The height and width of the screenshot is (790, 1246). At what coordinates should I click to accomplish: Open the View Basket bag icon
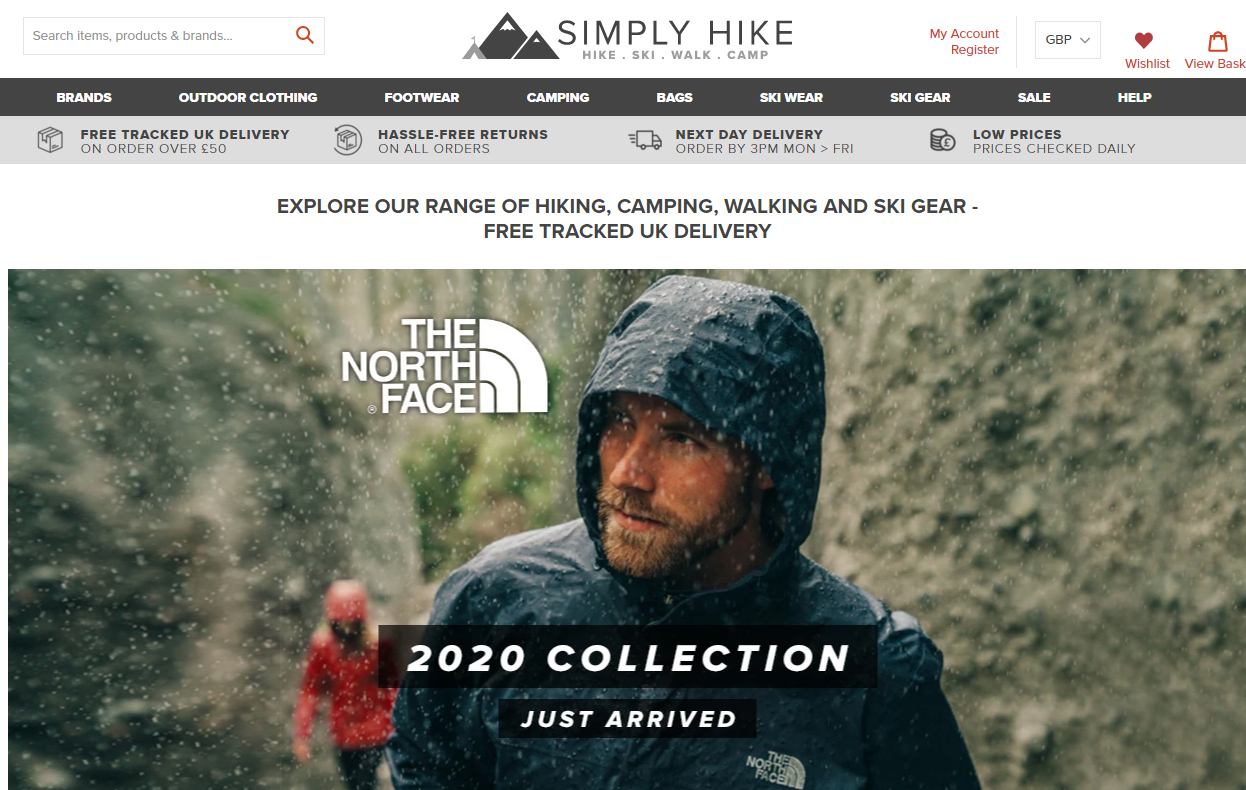[x=1217, y=41]
